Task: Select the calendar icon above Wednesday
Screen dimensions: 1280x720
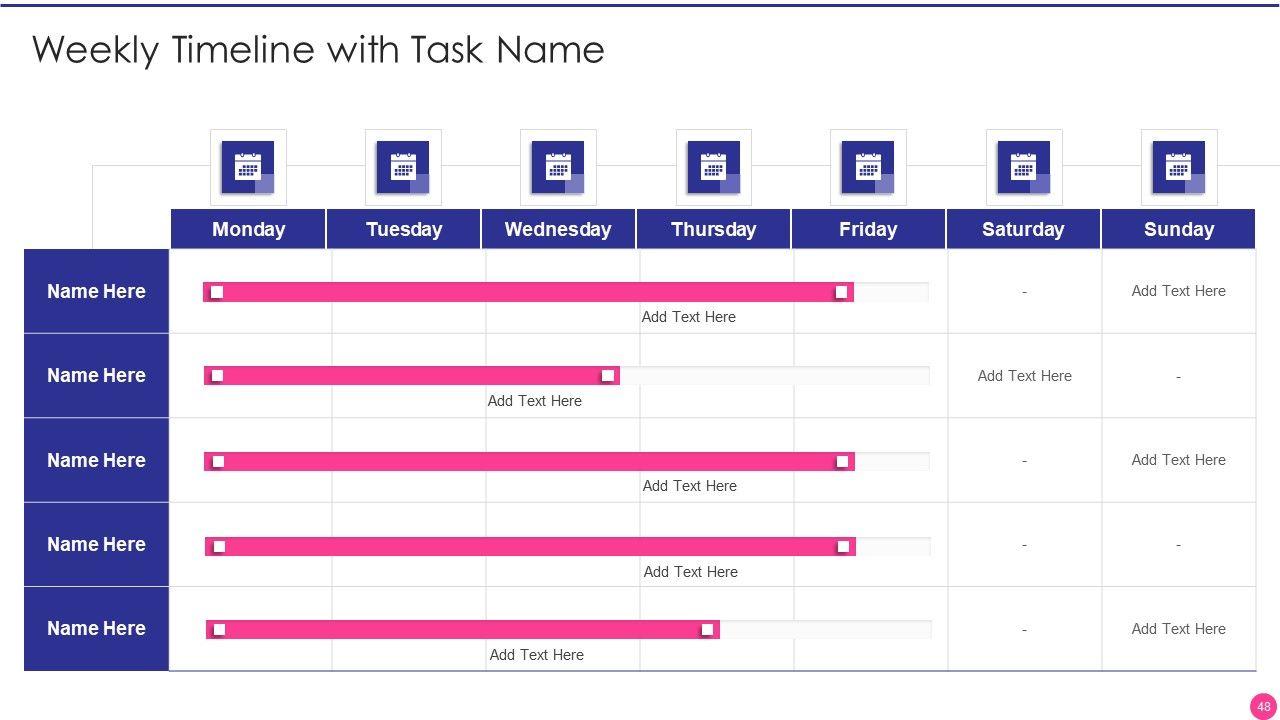Action: tap(558, 167)
